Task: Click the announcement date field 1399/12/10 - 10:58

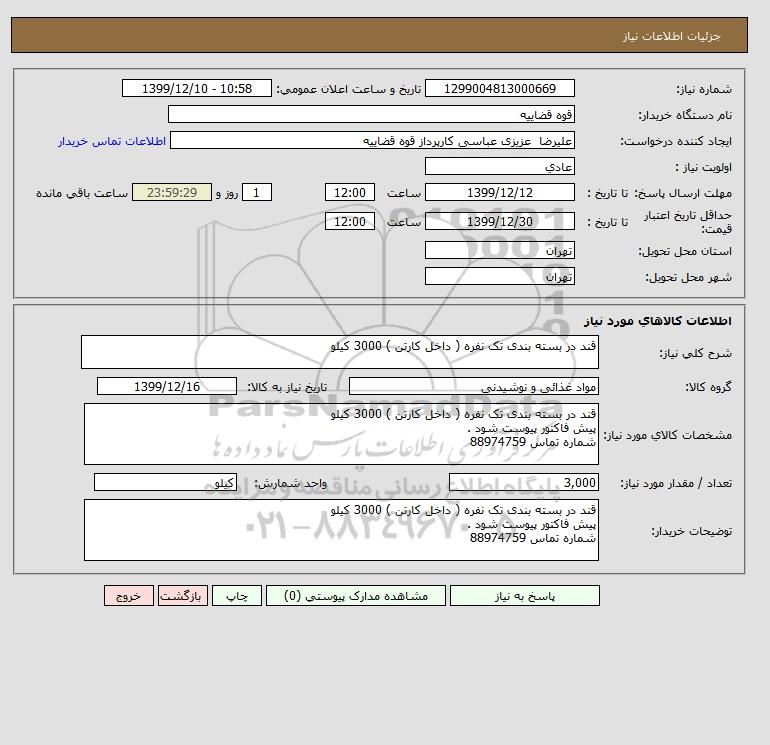Action: pyautogui.click(x=196, y=88)
